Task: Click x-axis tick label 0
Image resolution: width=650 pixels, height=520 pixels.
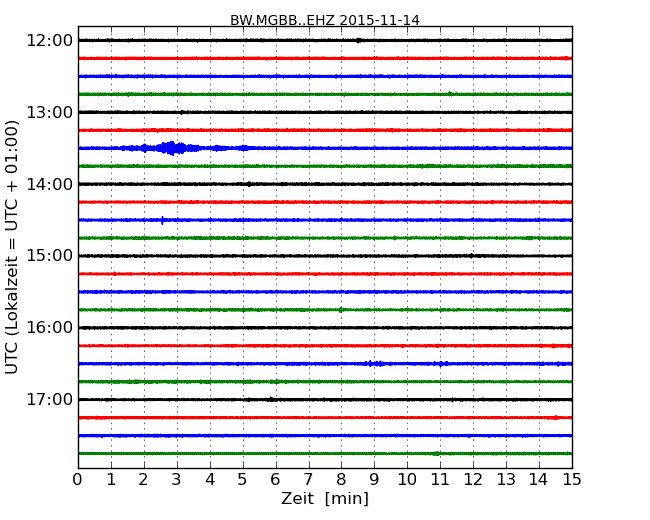Action: pyautogui.click(x=78, y=479)
